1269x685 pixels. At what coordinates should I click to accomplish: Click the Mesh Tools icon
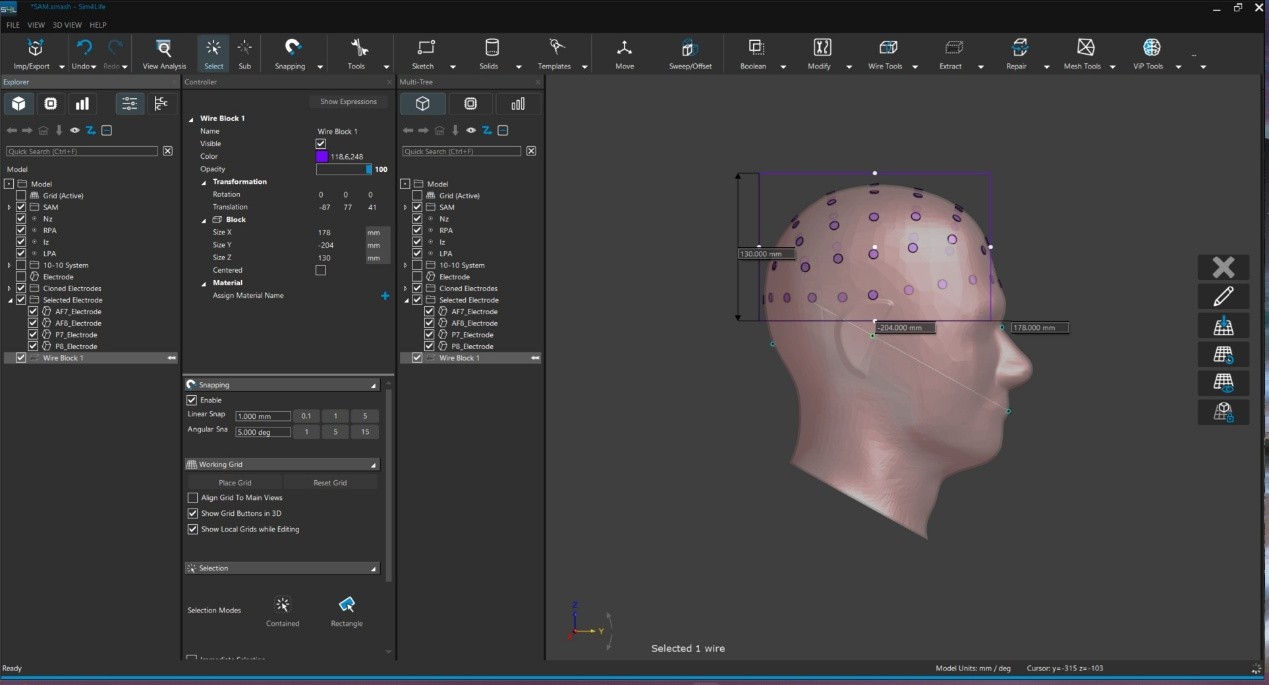tap(1085, 48)
